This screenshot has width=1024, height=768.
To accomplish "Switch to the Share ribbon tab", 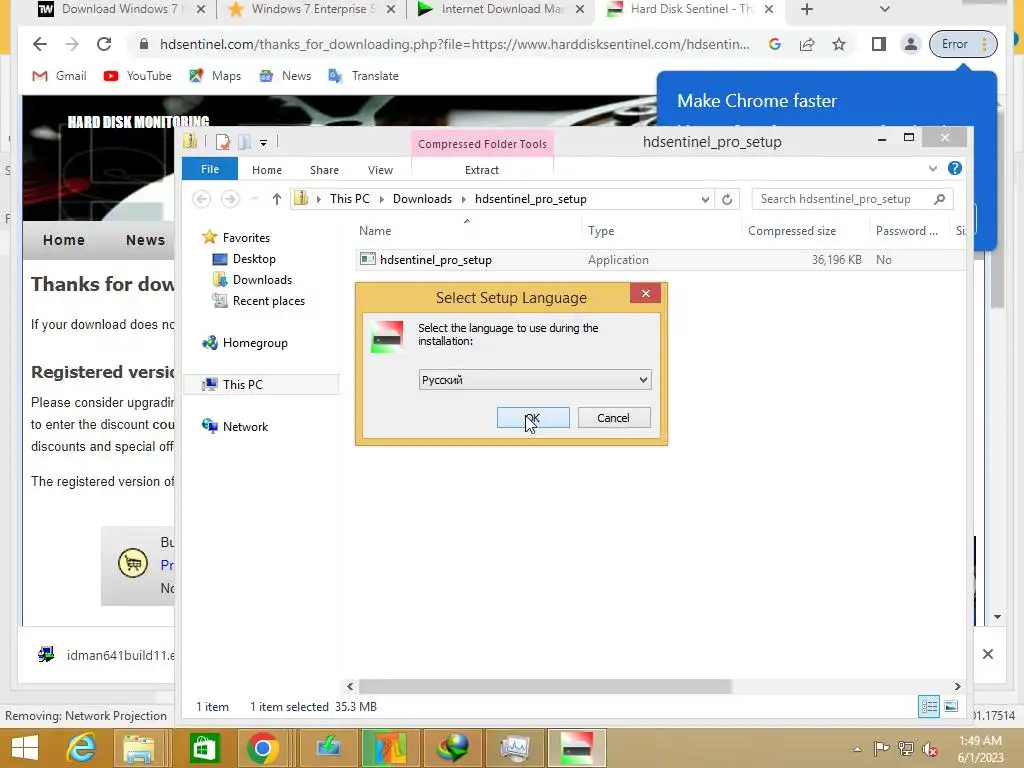I will pyautogui.click(x=324, y=170).
